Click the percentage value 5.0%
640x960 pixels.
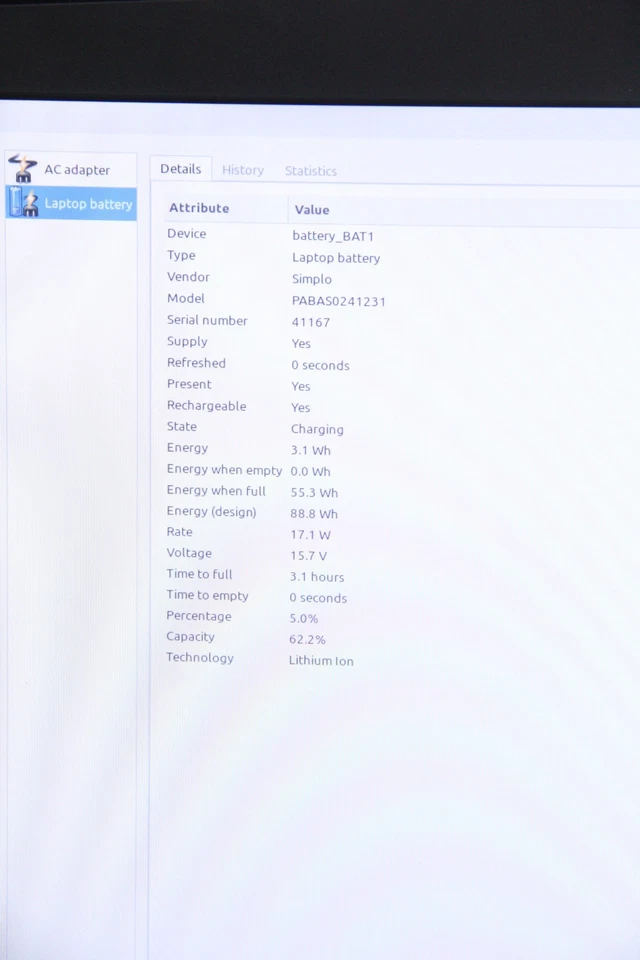304,618
